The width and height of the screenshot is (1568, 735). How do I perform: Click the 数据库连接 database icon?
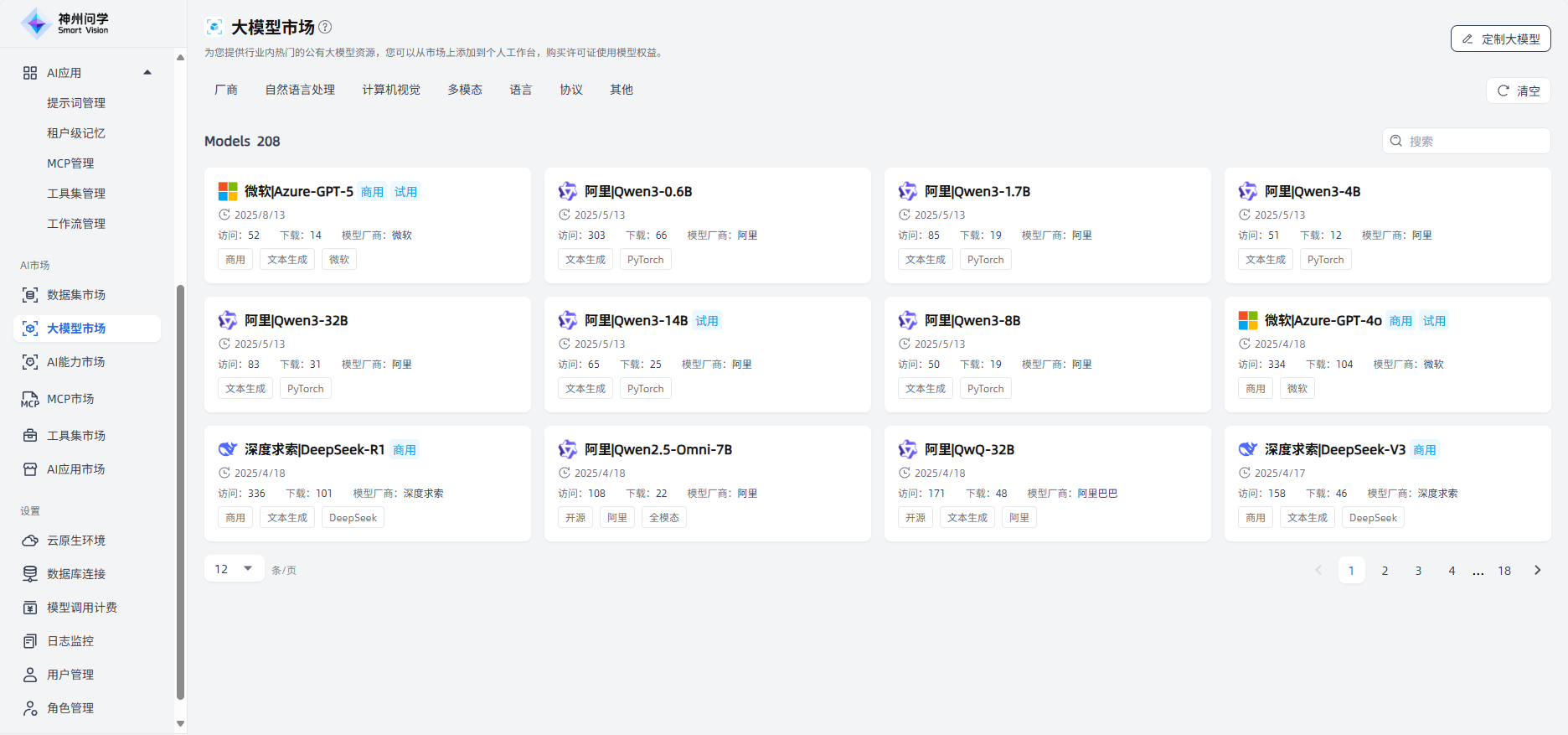pyautogui.click(x=30, y=574)
